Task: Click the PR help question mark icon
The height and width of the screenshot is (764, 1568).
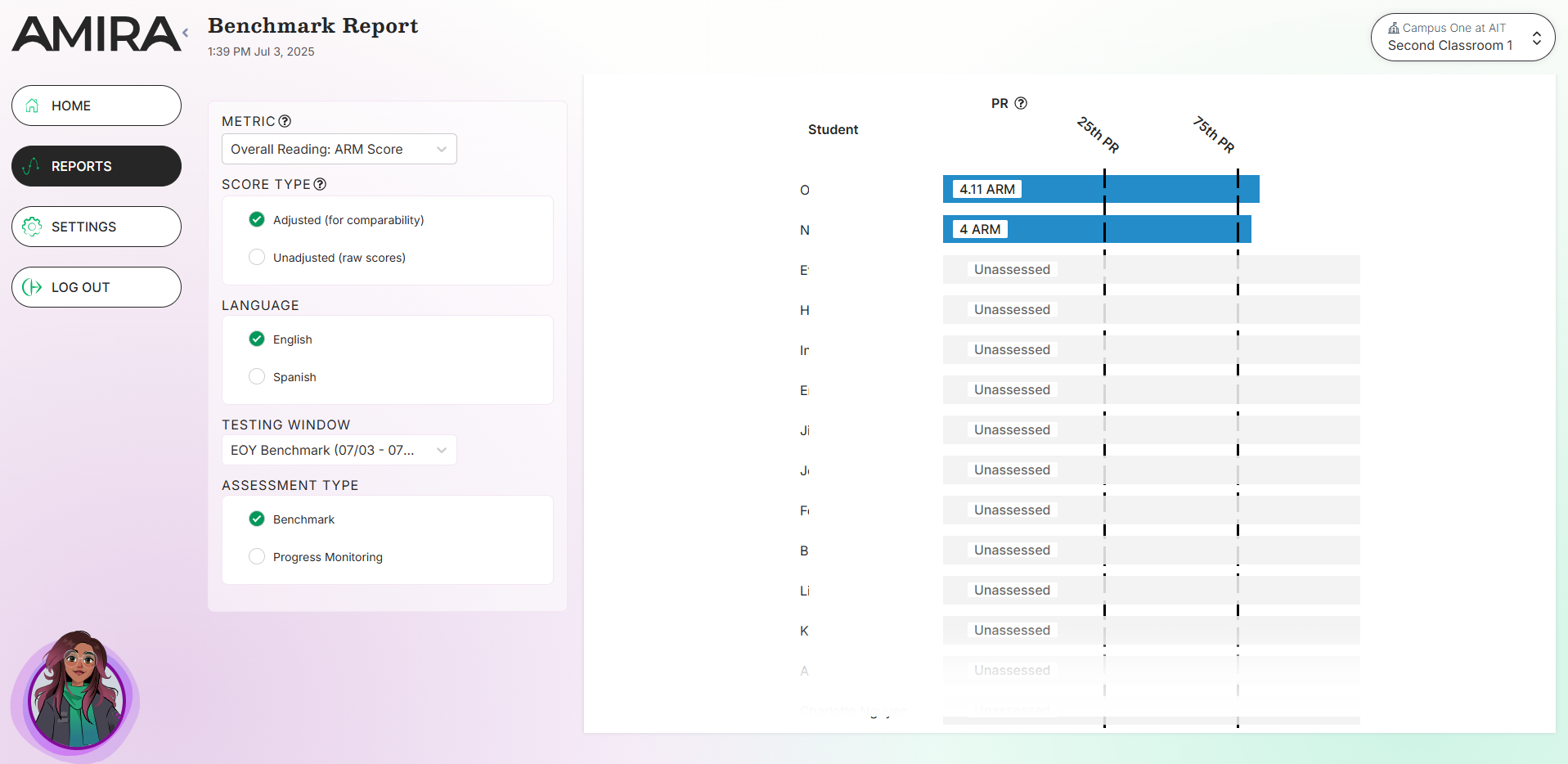Action: pyautogui.click(x=1021, y=103)
